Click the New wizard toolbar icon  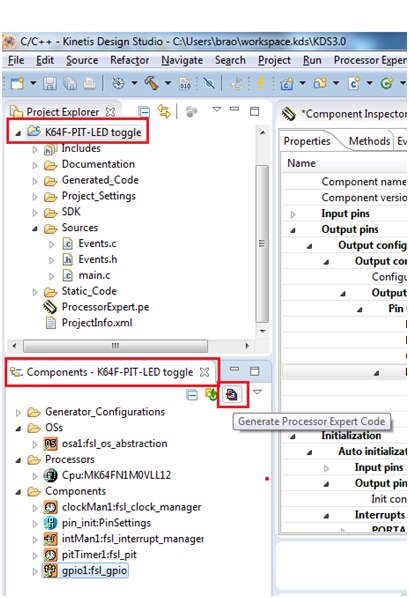click(17, 83)
